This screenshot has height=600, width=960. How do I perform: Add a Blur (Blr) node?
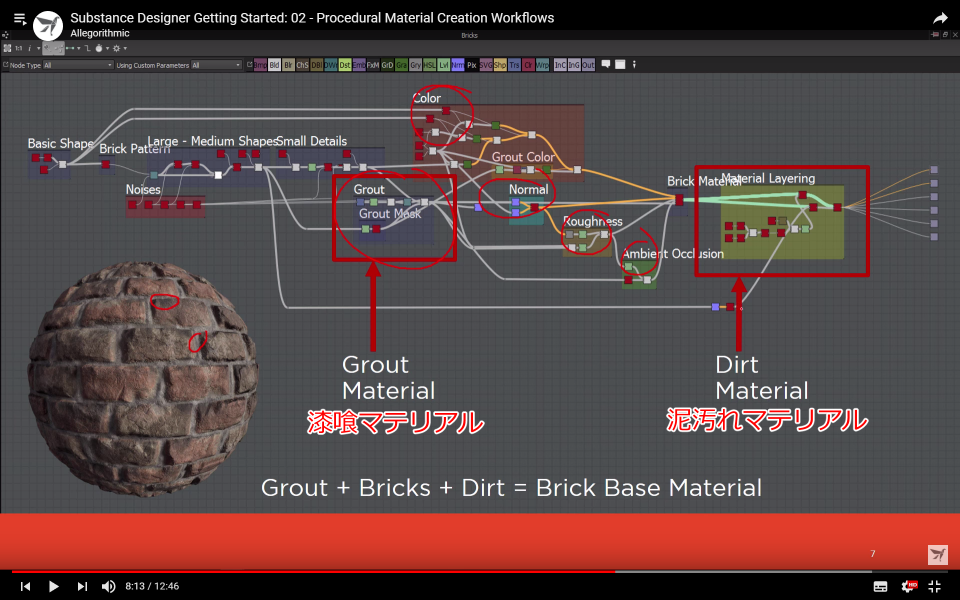pyautogui.click(x=288, y=65)
